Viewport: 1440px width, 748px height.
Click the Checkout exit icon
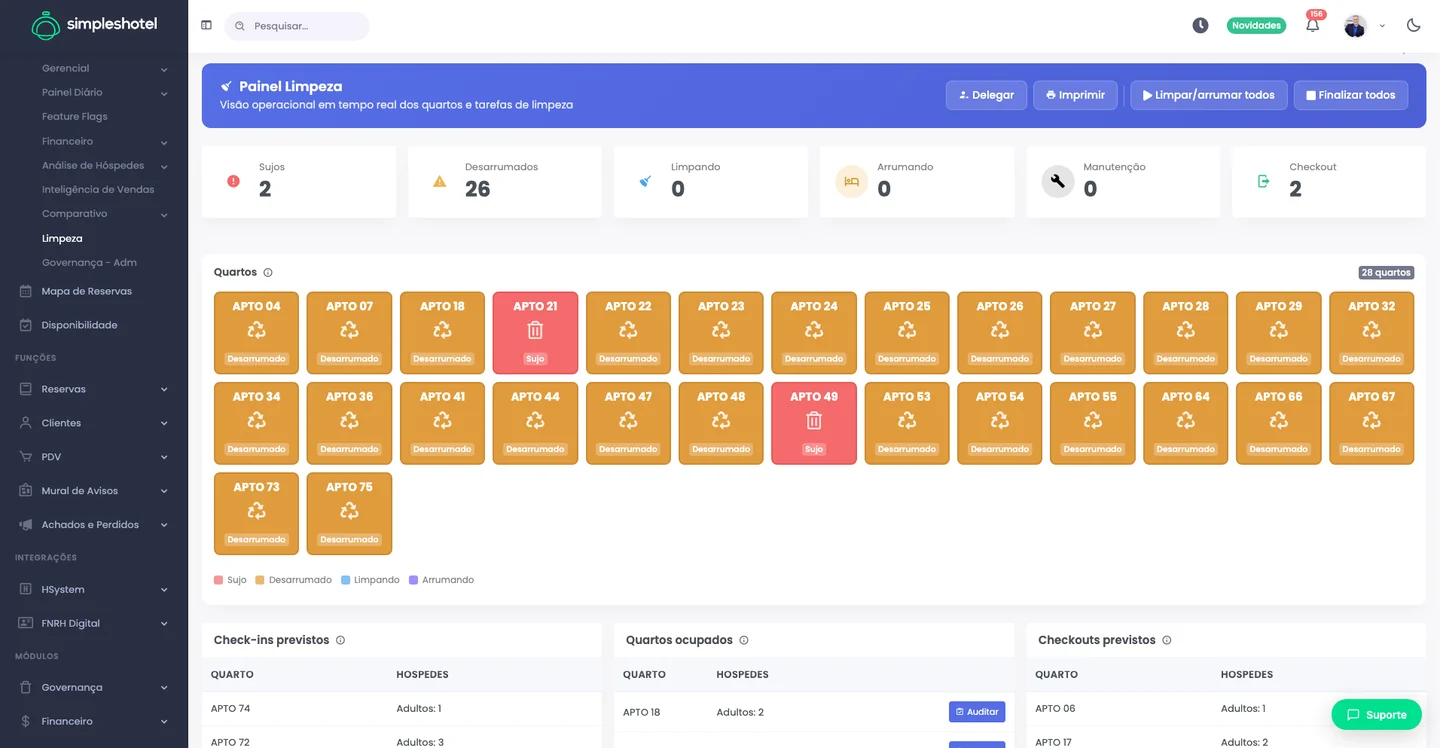pyautogui.click(x=1264, y=181)
